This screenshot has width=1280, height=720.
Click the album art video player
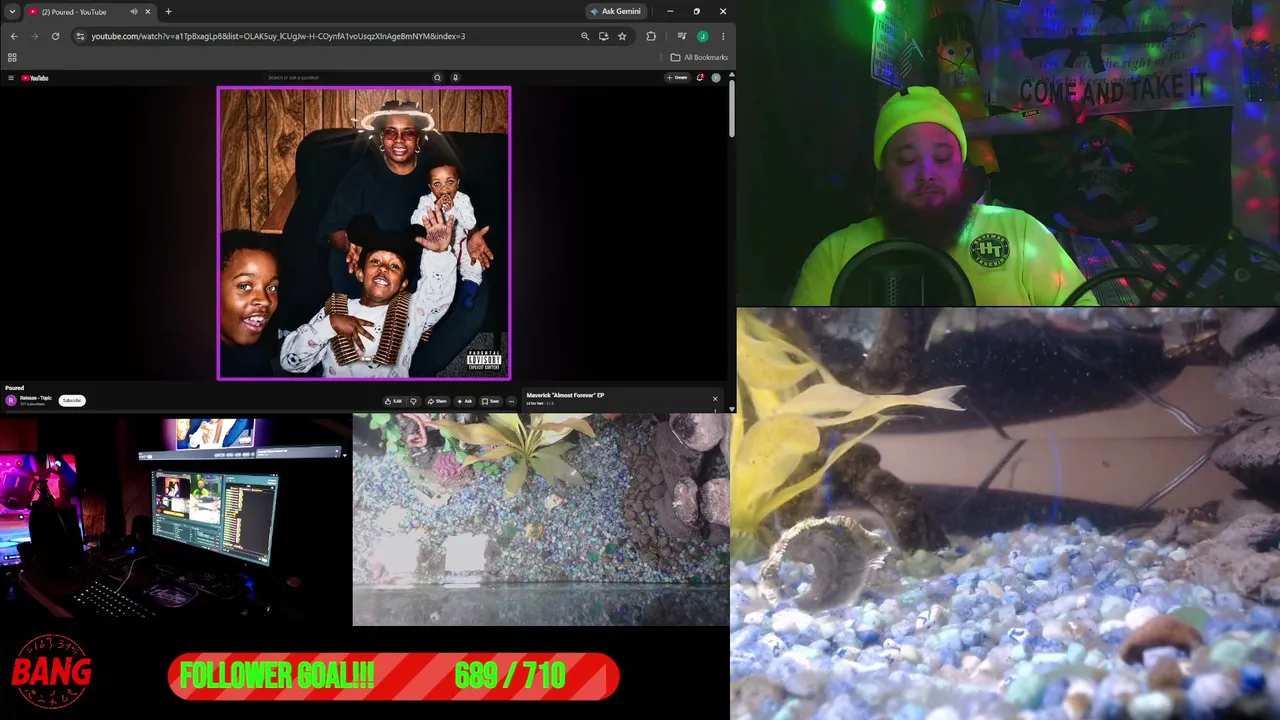(364, 233)
